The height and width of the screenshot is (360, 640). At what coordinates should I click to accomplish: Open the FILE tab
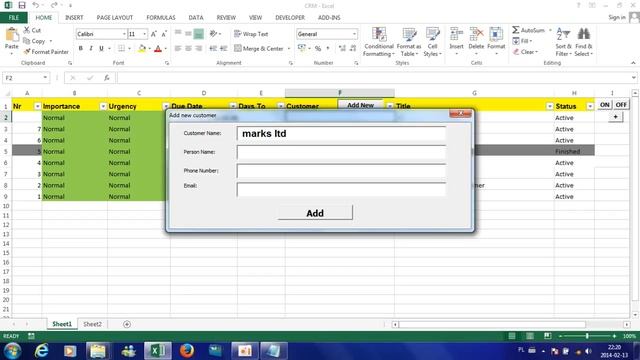tap(13, 18)
